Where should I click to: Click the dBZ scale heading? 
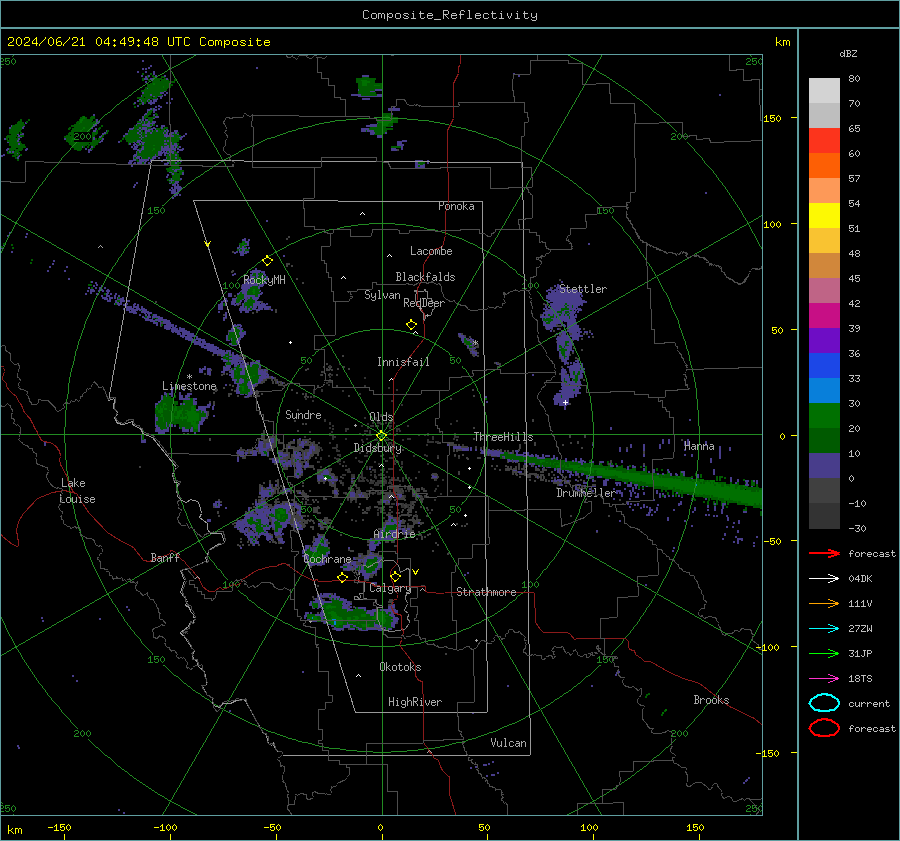(x=848, y=53)
